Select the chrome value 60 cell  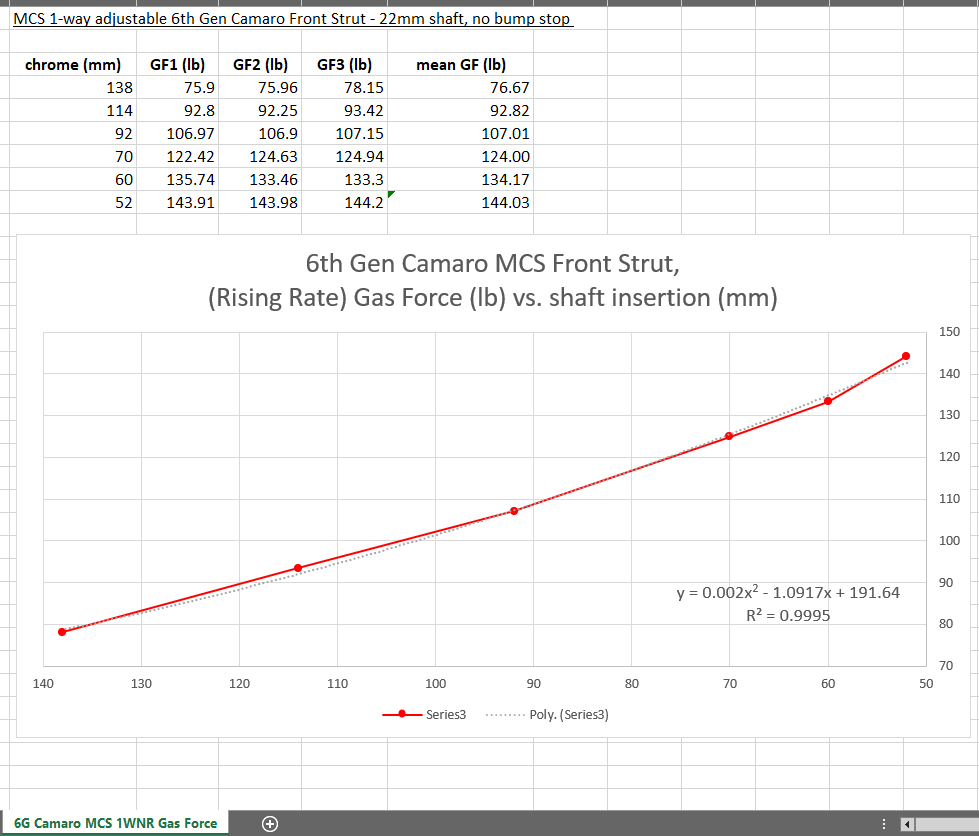[x=73, y=179]
